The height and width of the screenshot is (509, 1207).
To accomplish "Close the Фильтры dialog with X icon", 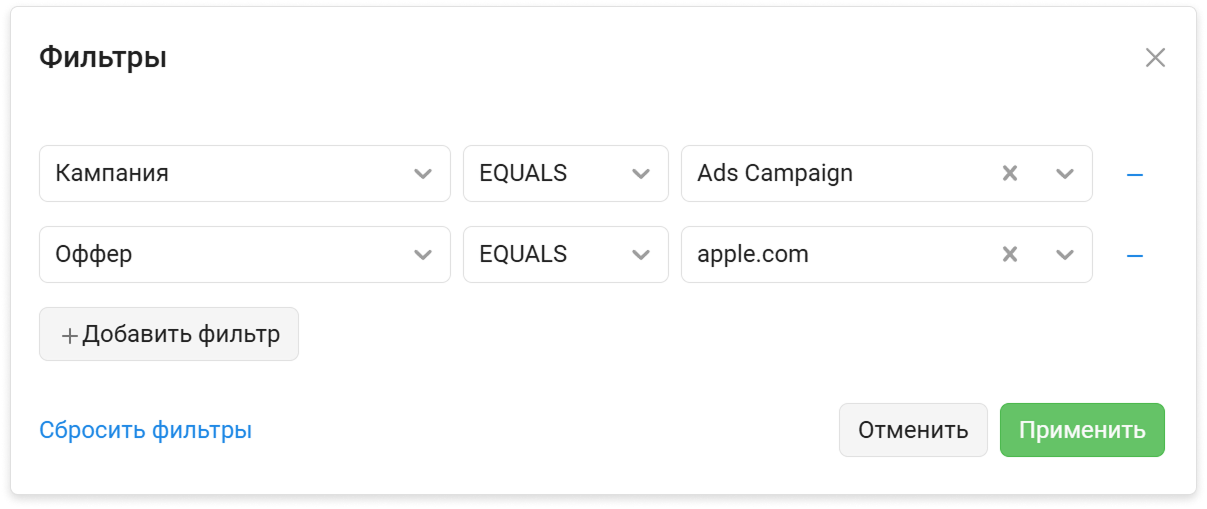I will pos(1155,58).
